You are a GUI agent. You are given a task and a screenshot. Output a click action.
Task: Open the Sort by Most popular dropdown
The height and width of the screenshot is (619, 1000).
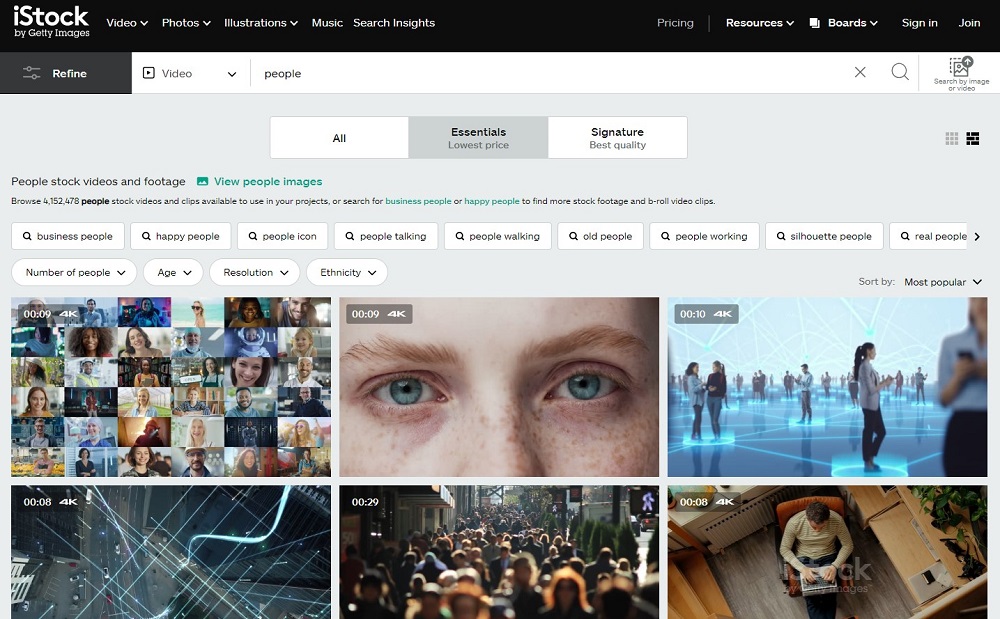[938, 282]
